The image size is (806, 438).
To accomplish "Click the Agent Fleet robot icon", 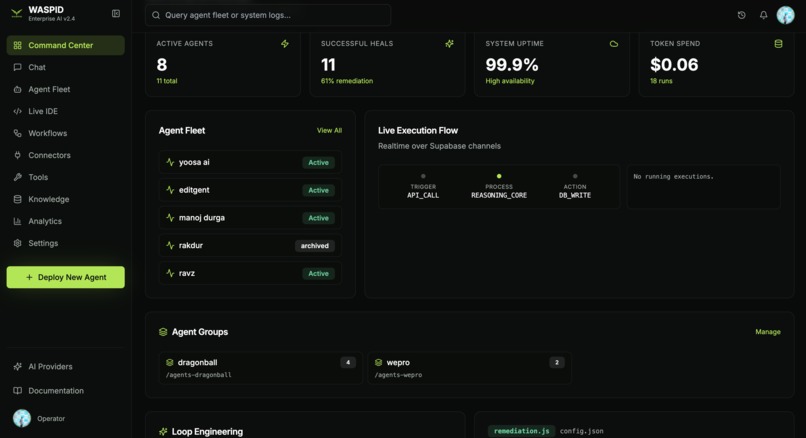I will [17, 89].
